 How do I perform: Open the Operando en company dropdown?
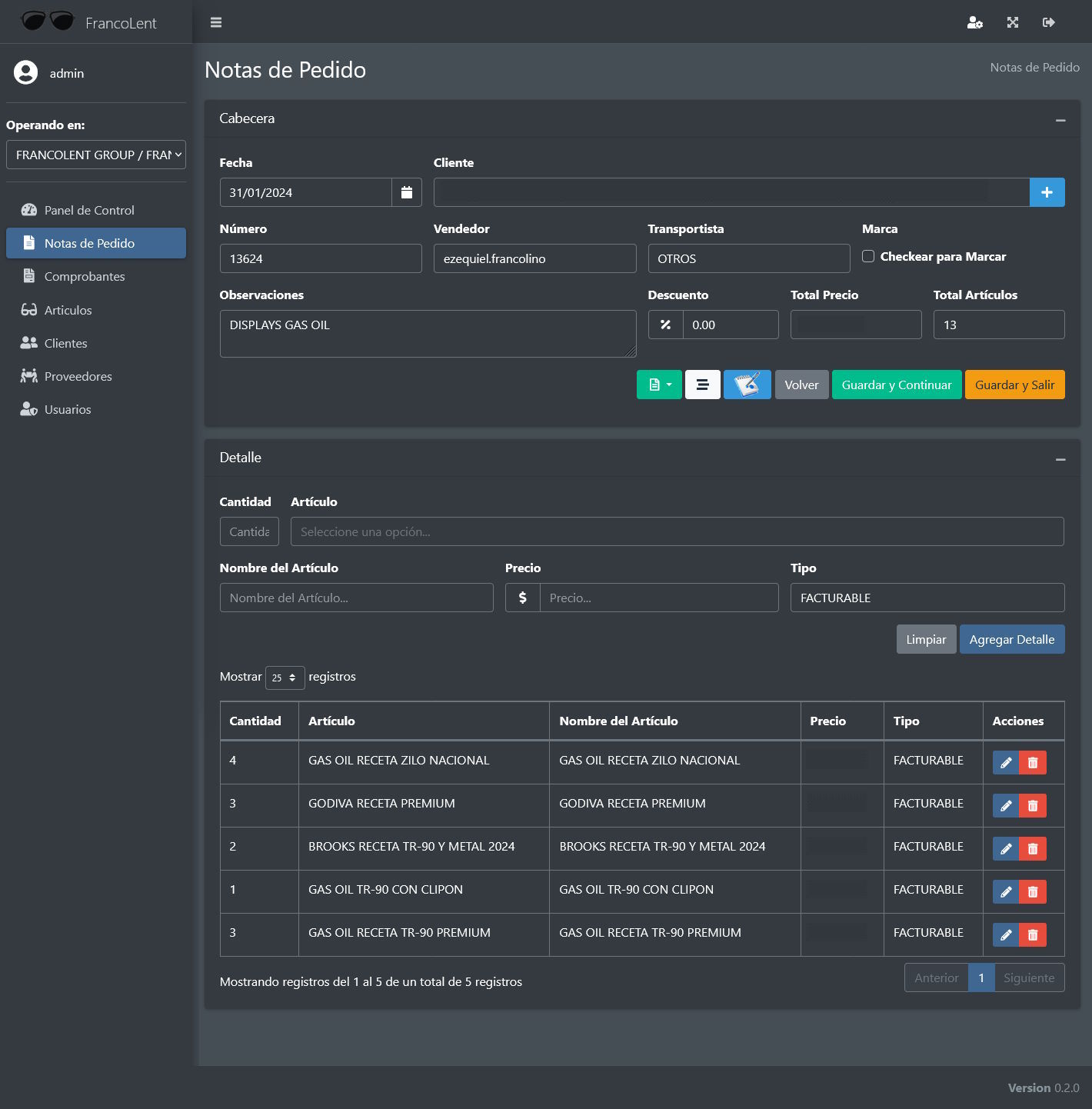click(x=96, y=155)
